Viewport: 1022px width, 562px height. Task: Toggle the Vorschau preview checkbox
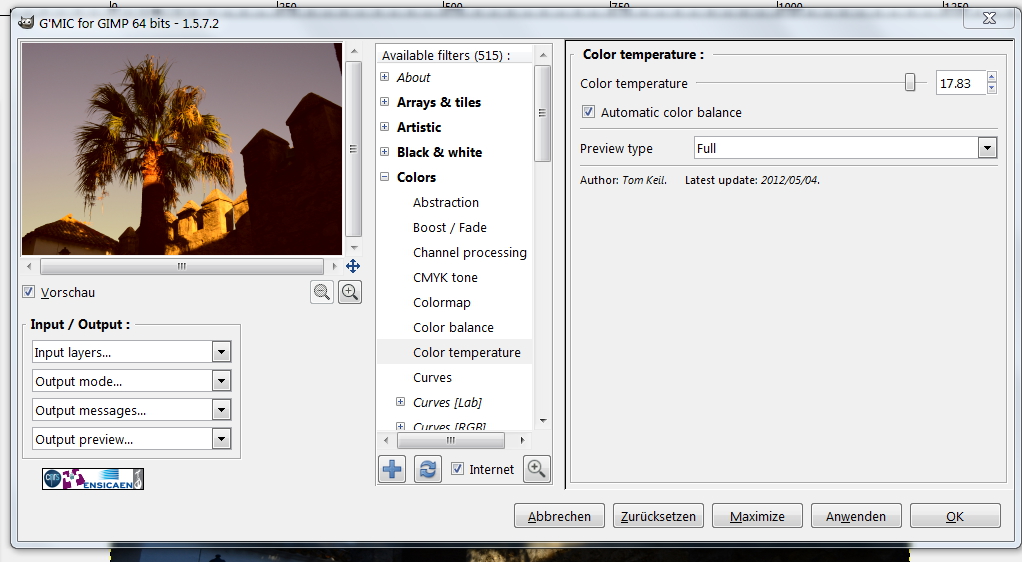pyautogui.click(x=29, y=292)
